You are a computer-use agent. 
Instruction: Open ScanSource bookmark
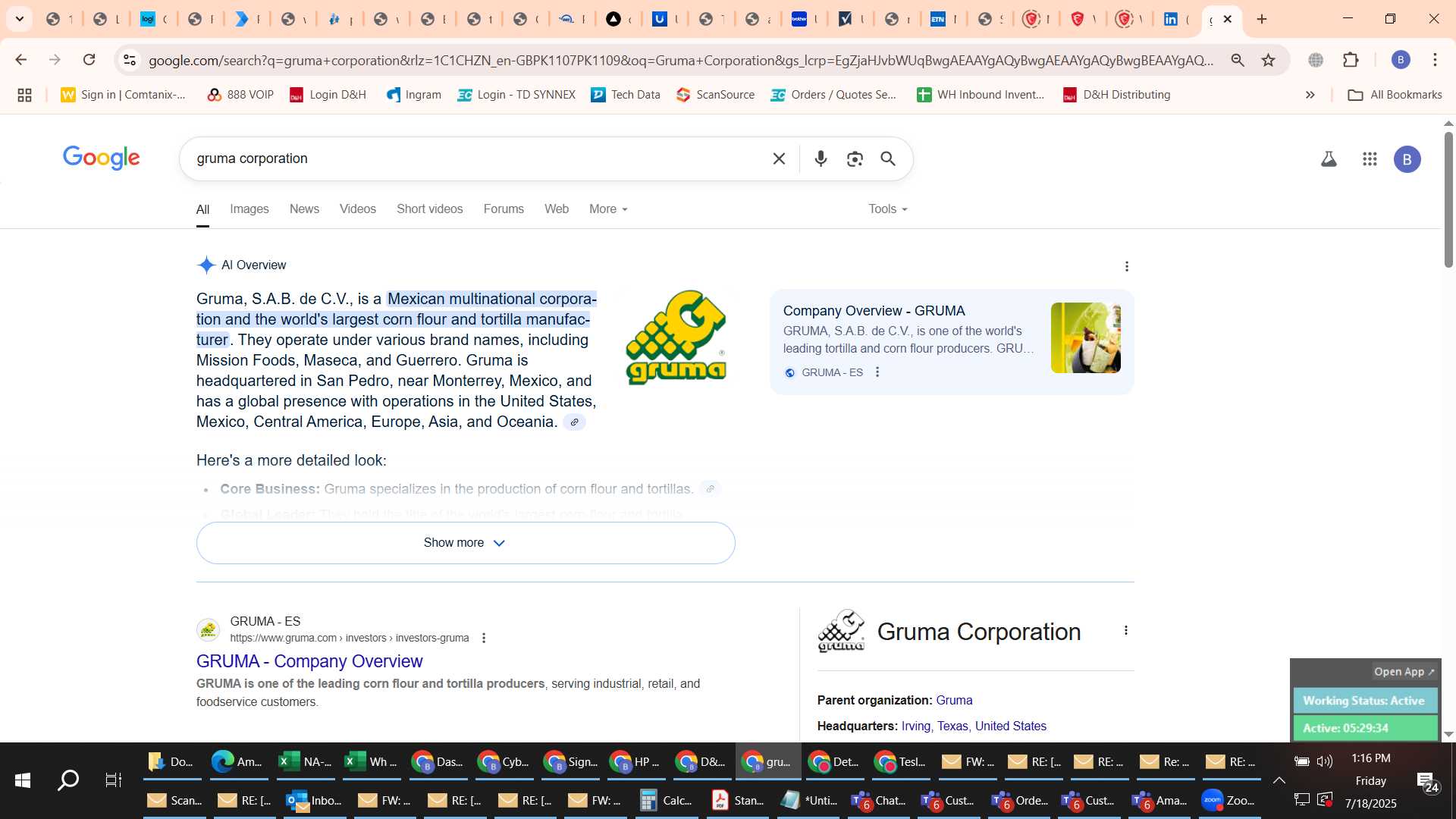pyautogui.click(x=716, y=95)
